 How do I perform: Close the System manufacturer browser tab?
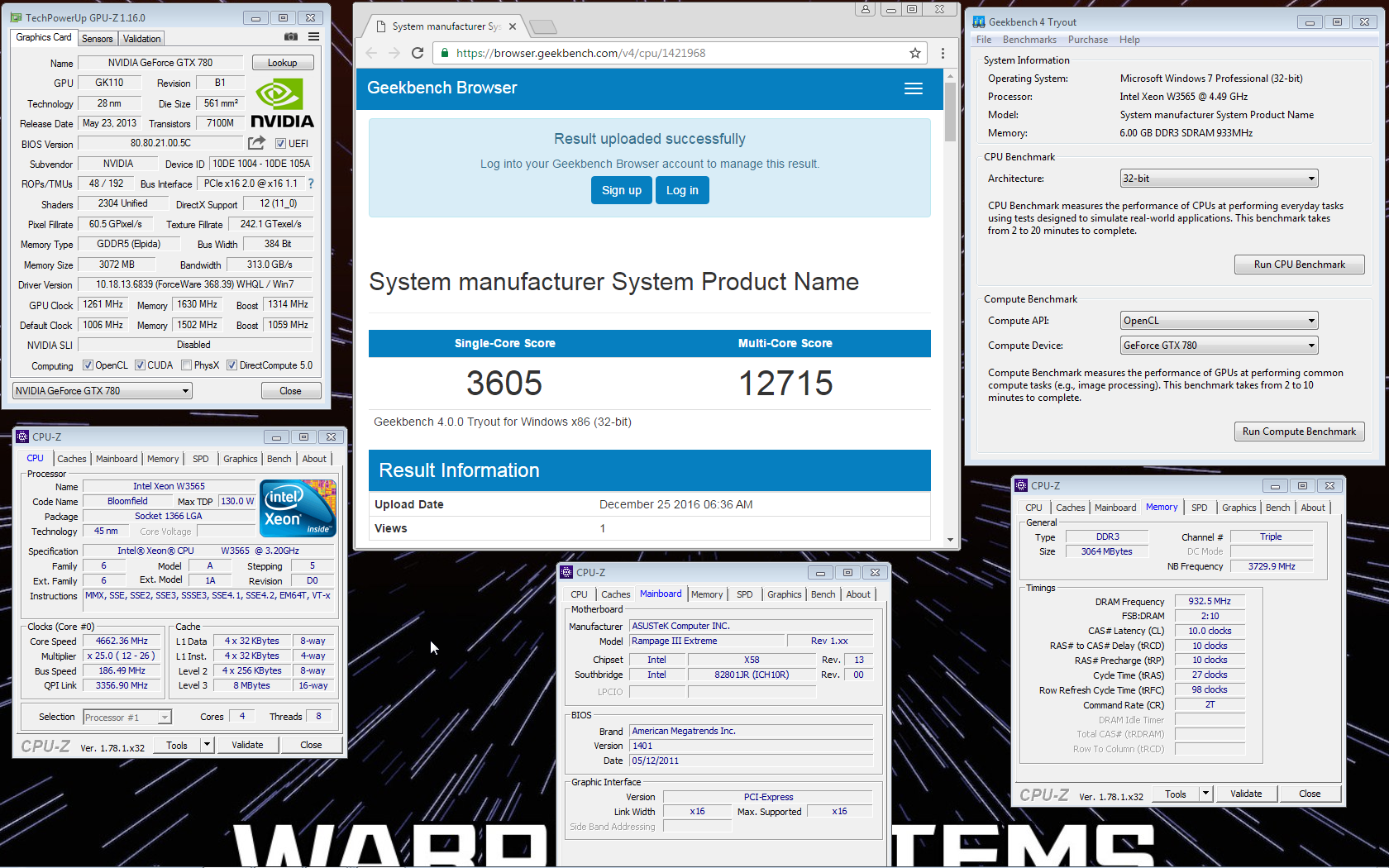pos(513,26)
